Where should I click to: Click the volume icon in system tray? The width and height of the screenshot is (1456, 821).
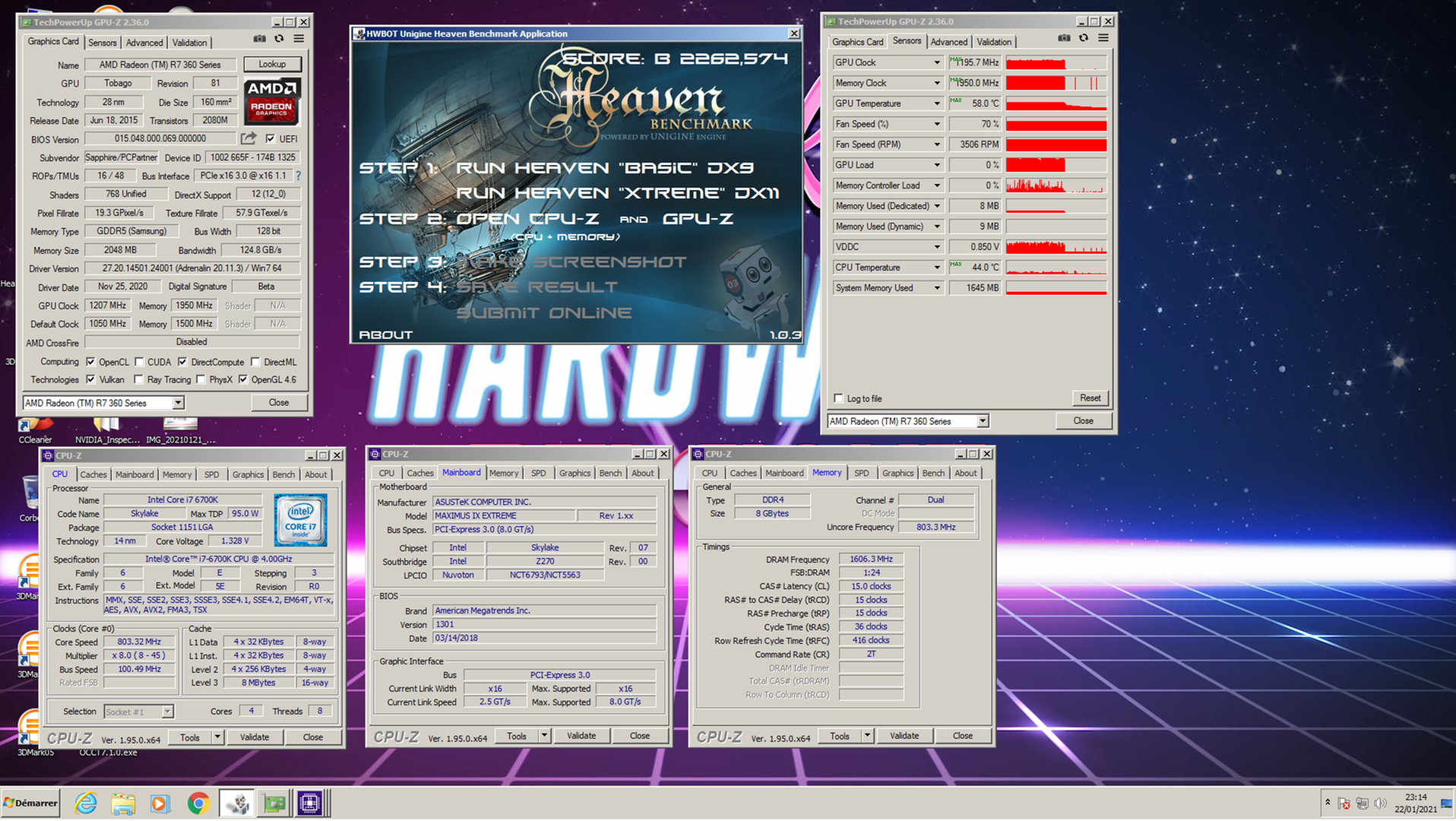[1381, 804]
